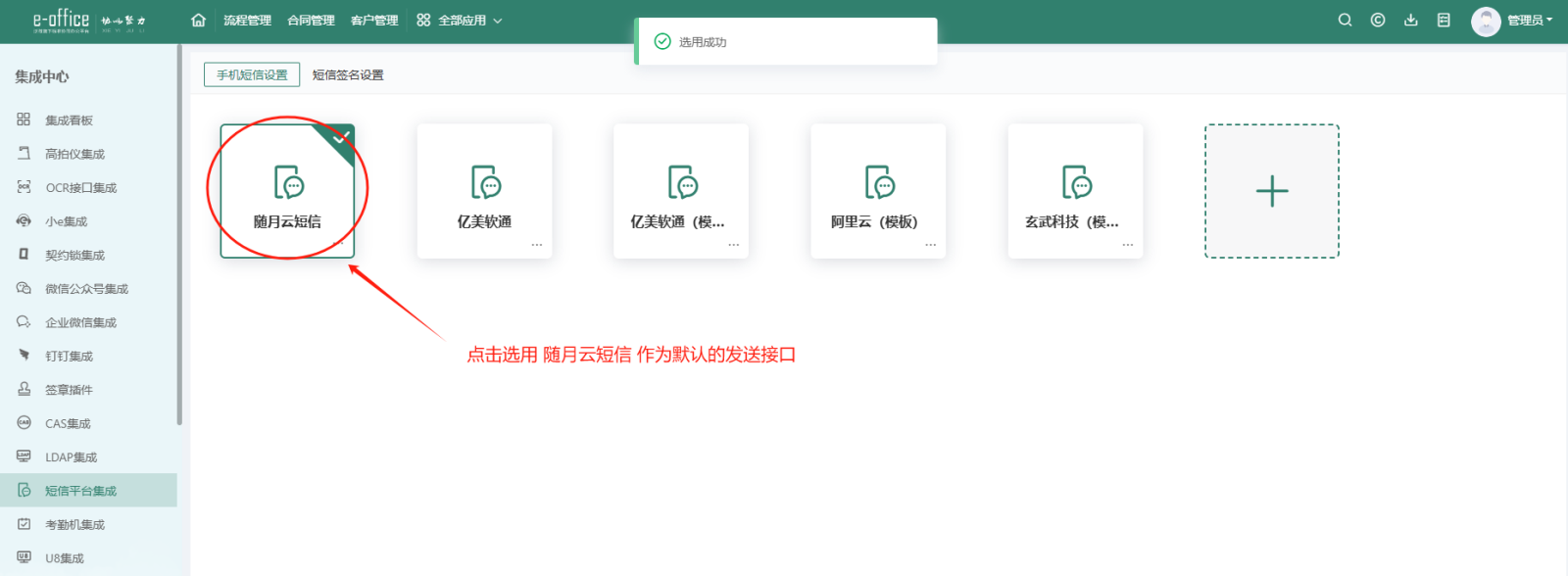Open 客户管理 menu

click(374, 20)
